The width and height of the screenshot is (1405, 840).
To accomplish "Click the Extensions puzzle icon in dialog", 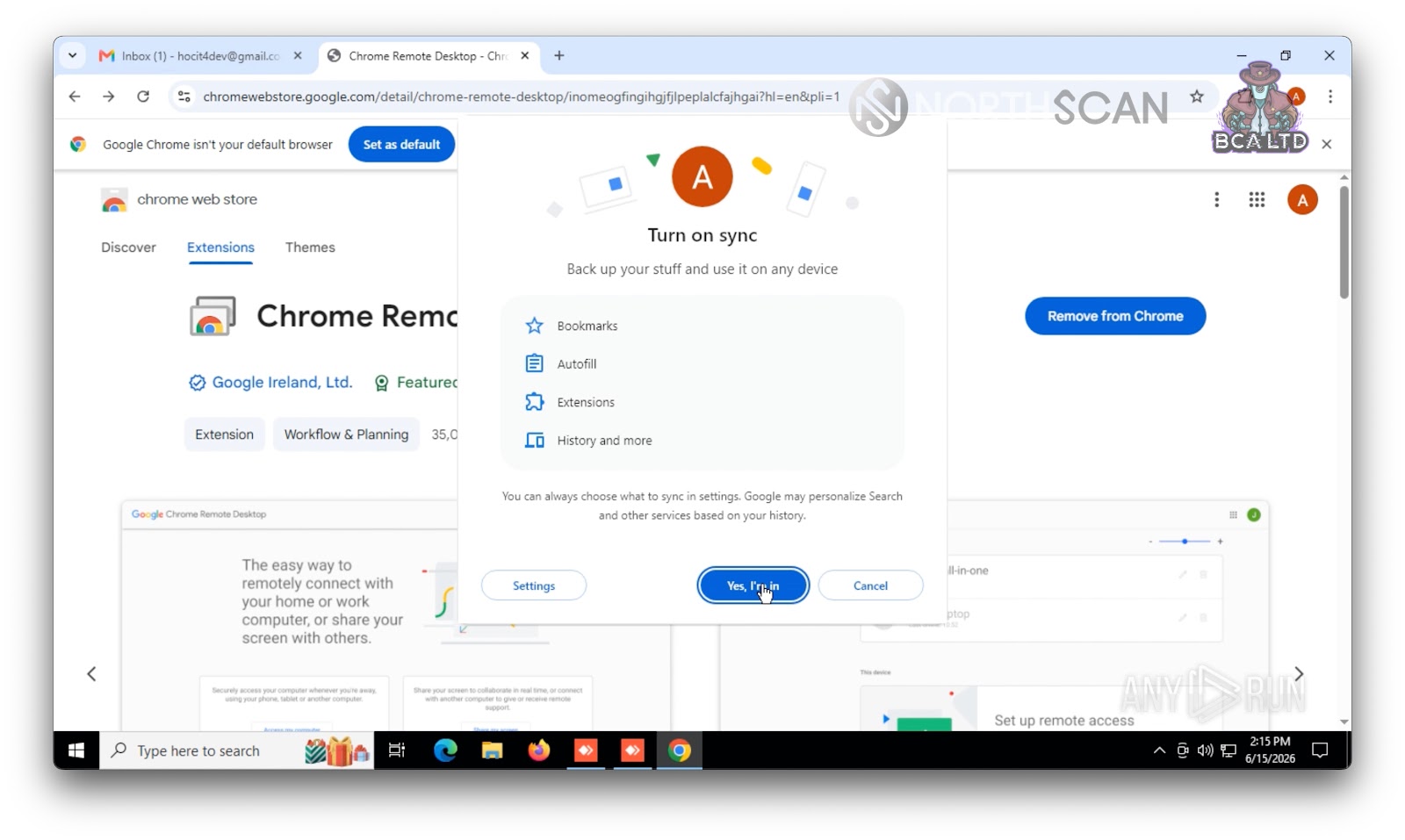I will [x=534, y=402].
